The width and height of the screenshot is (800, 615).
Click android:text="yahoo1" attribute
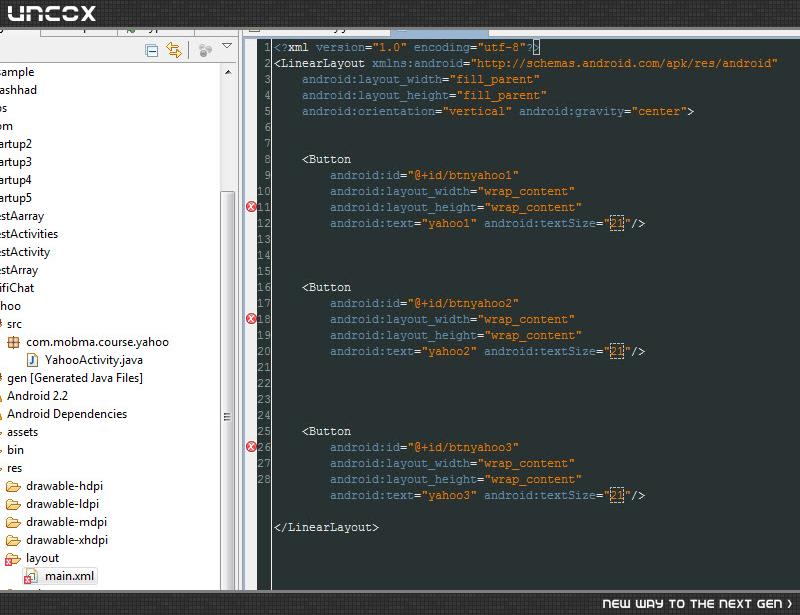tap(403, 223)
